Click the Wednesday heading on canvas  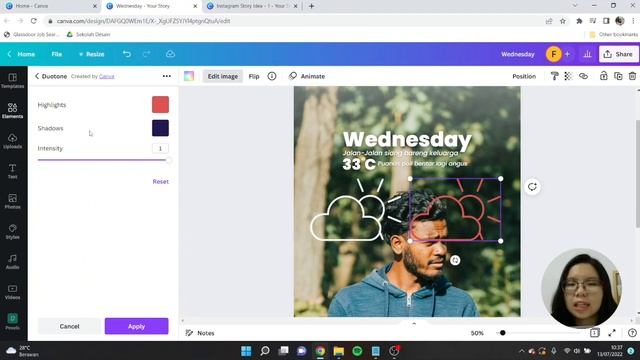click(x=407, y=139)
